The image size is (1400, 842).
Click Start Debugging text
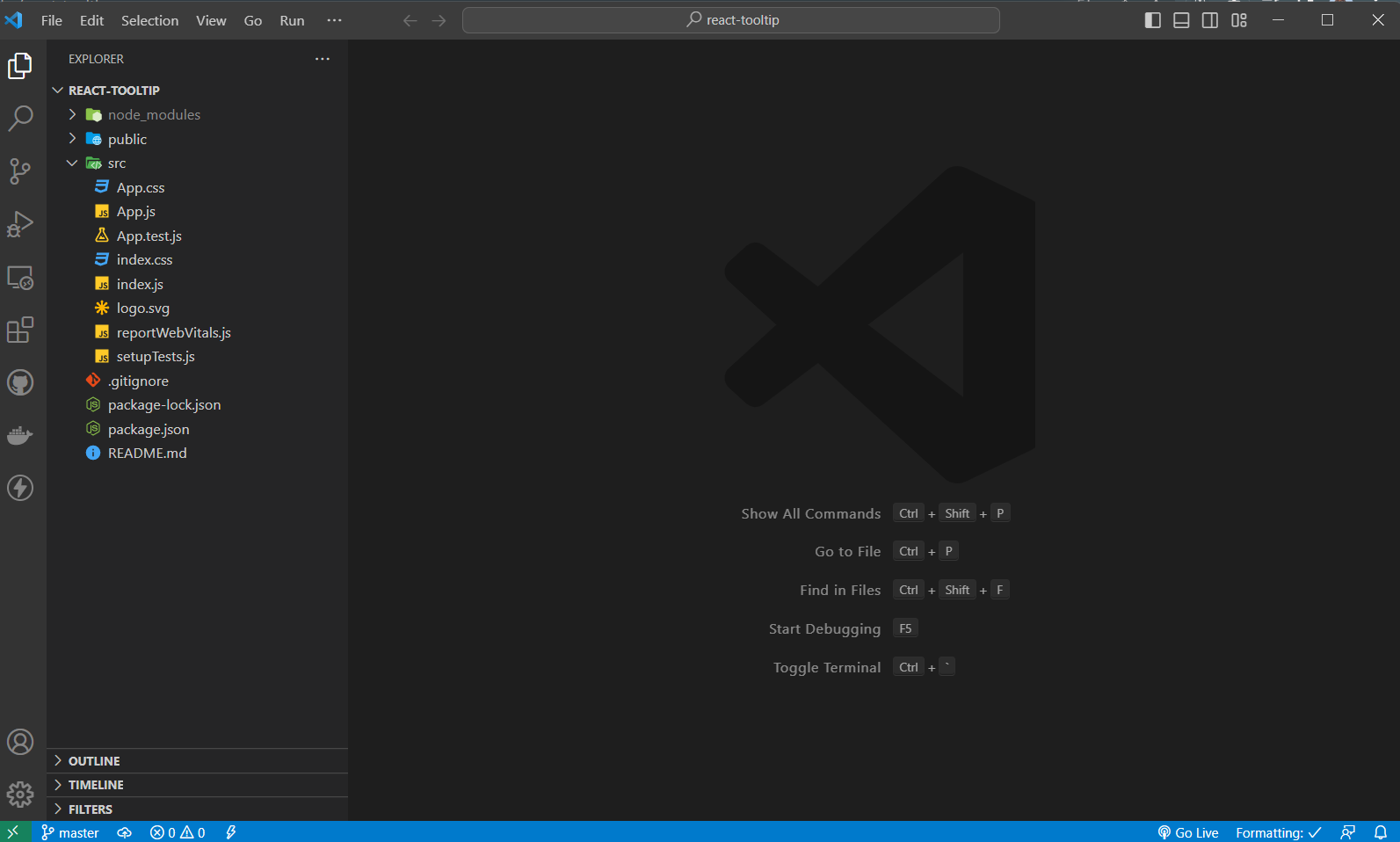click(x=824, y=628)
